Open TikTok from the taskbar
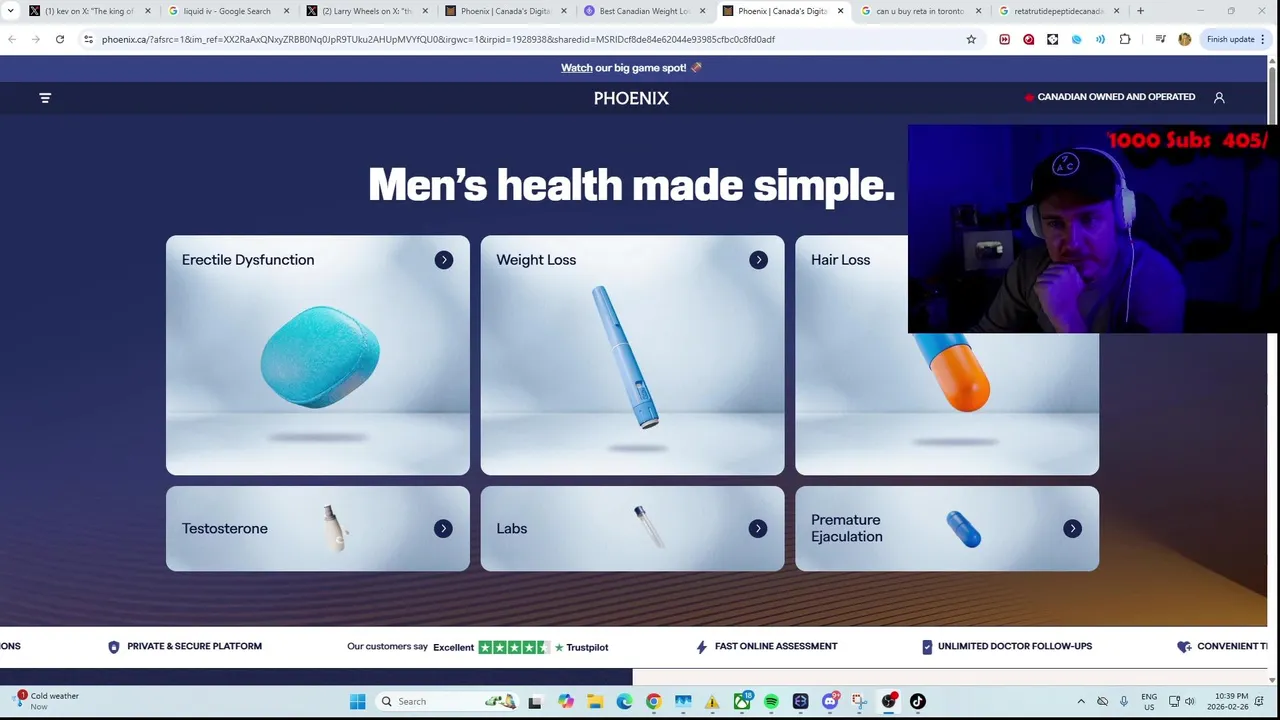The image size is (1280, 720). point(917,701)
